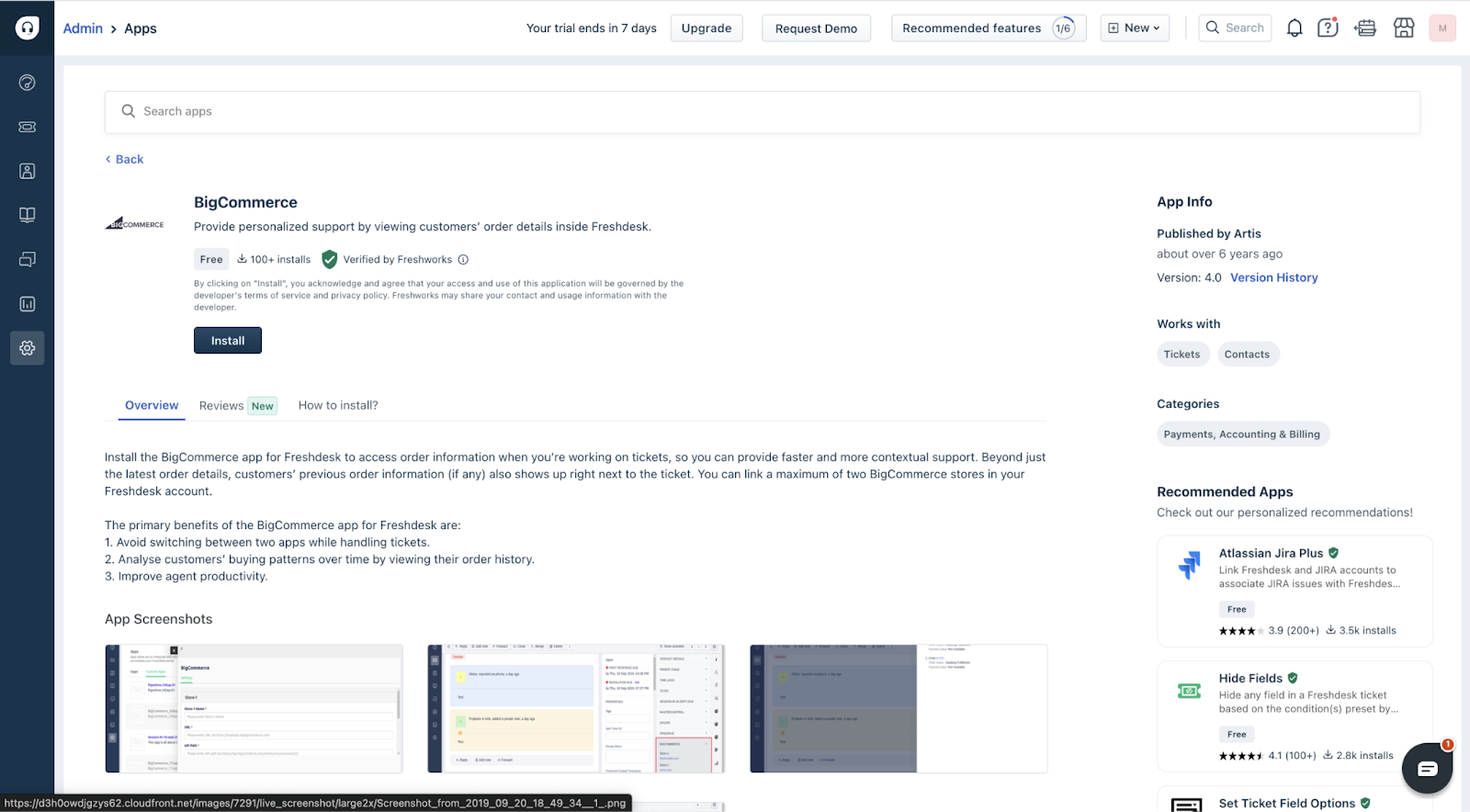1470x812 pixels.
Task: Click the search apps magnifier icon
Action: (x=128, y=111)
